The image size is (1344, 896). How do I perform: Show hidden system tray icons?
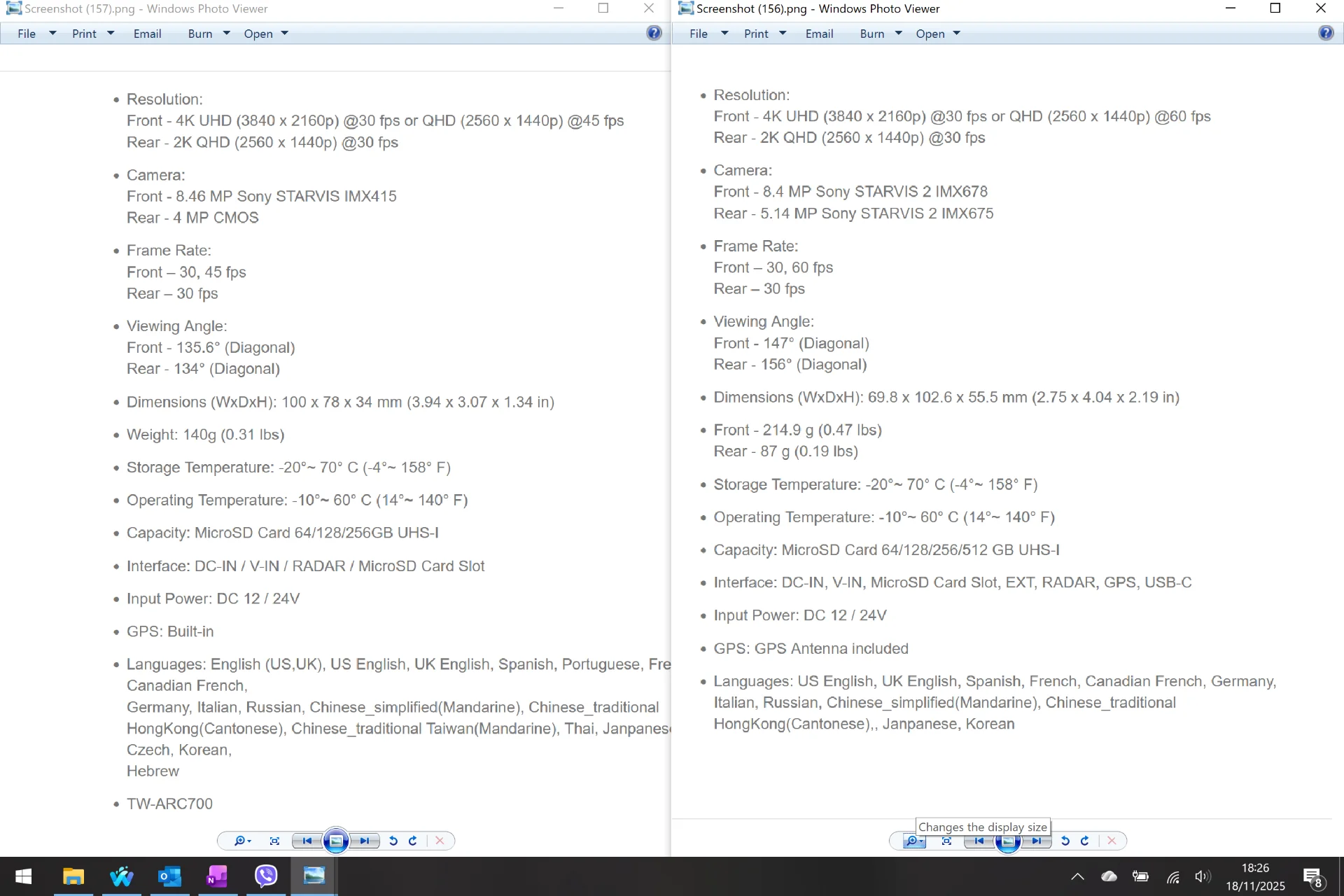click(1077, 876)
